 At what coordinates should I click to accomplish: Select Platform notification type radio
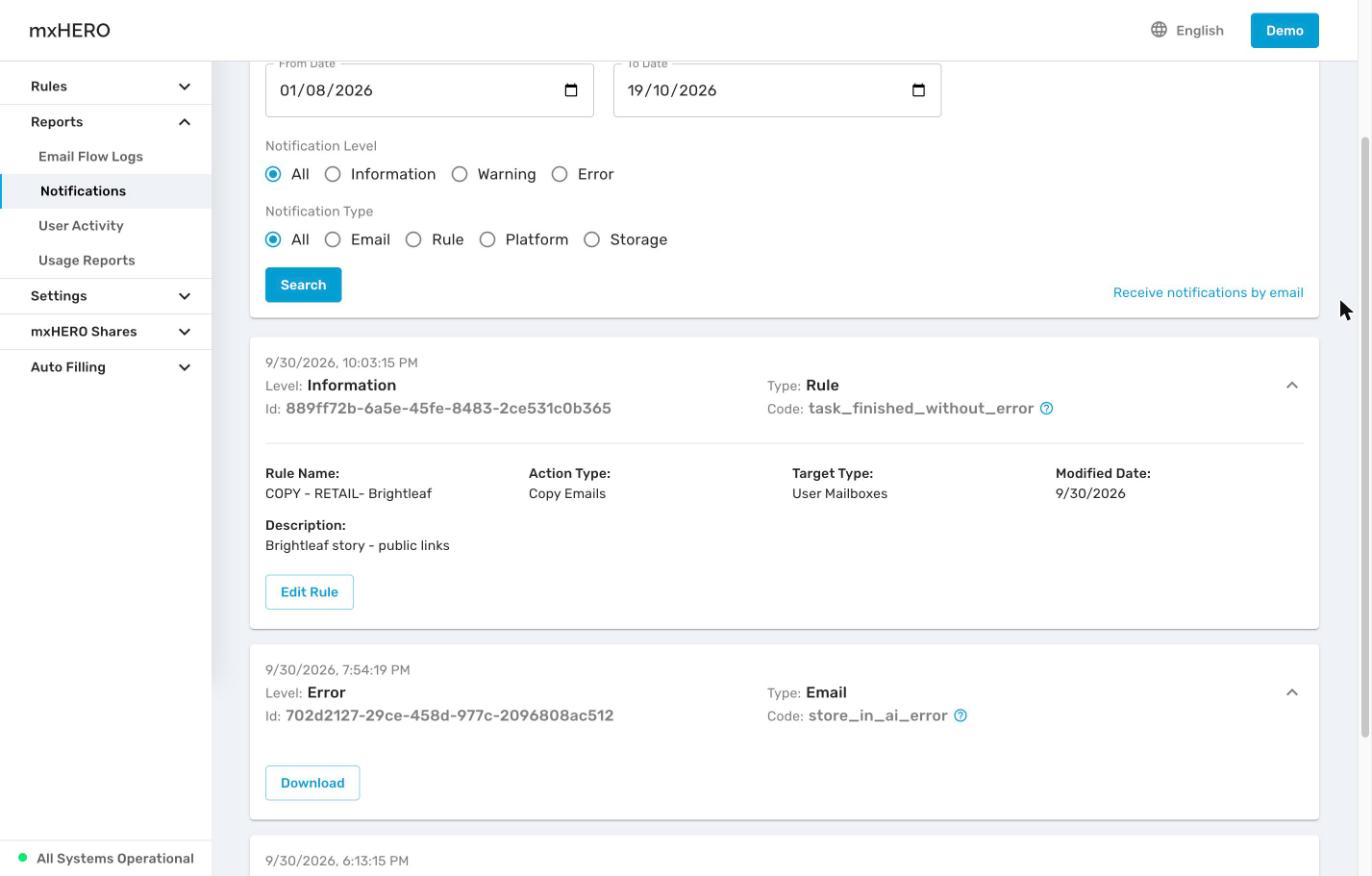pyautogui.click(x=487, y=239)
